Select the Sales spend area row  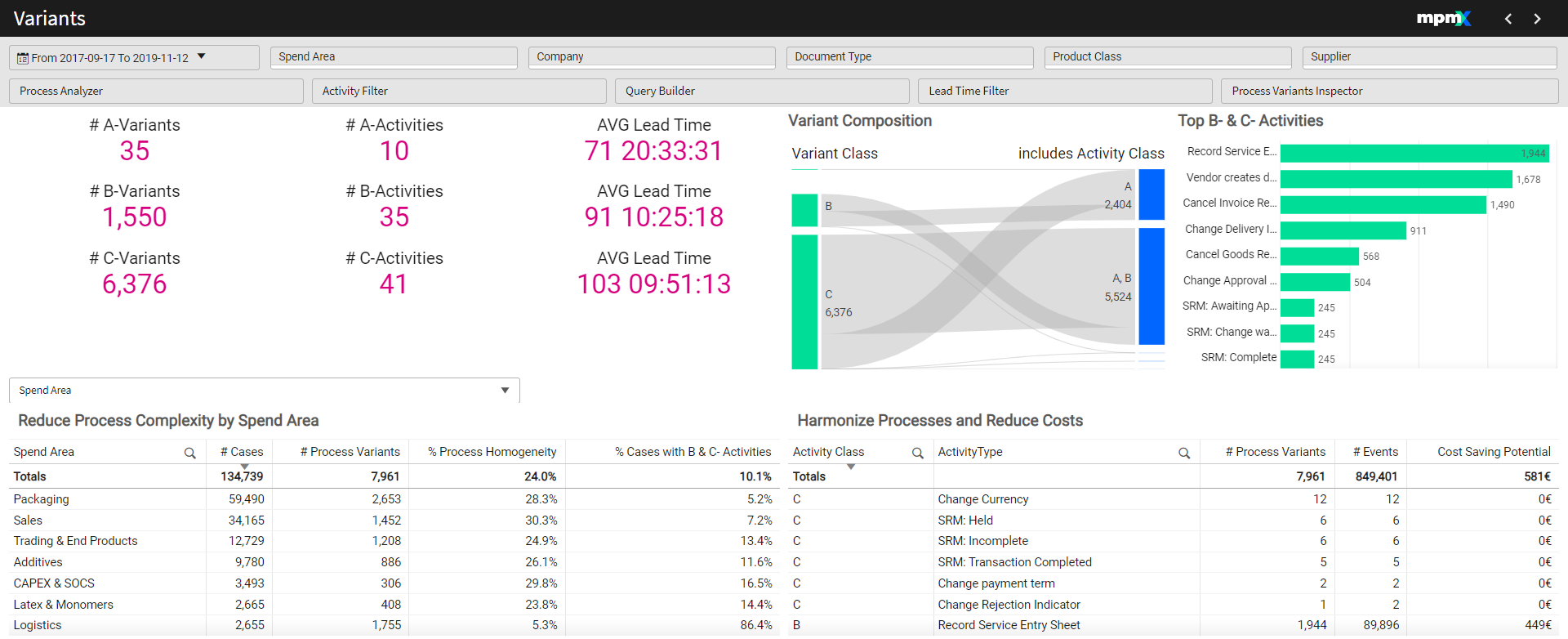pyautogui.click(x=393, y=521)
